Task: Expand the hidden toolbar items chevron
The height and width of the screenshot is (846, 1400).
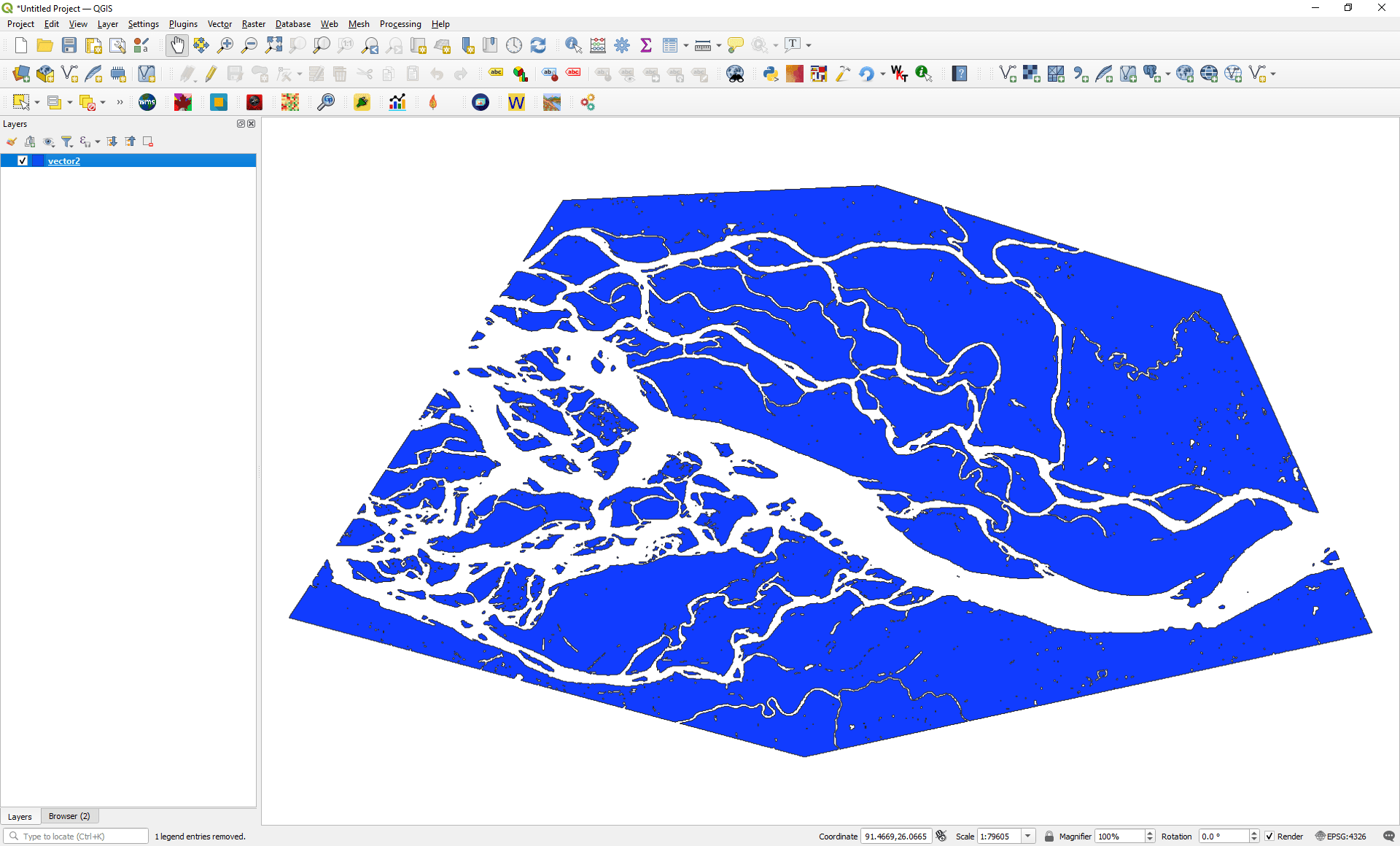Action: coord(120,103)
